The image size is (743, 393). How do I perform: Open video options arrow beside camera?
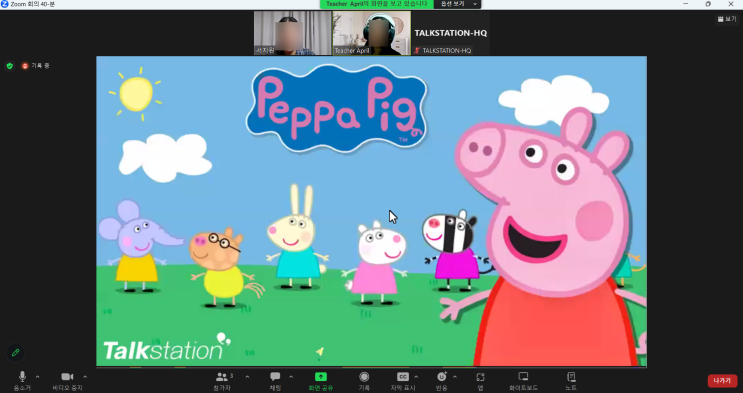(x=85, y=377)
